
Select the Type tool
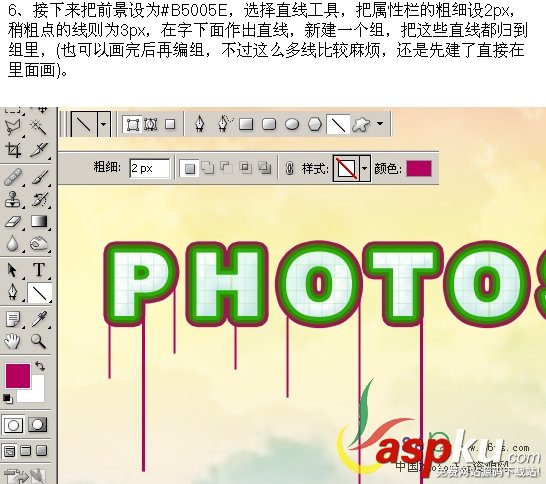[x=39, y=270]
